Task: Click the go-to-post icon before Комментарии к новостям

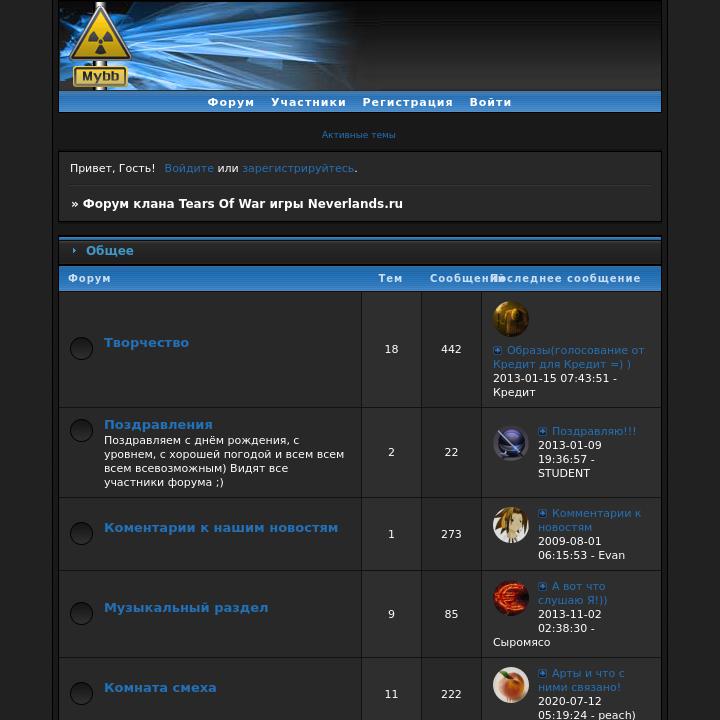Action: 542,513
